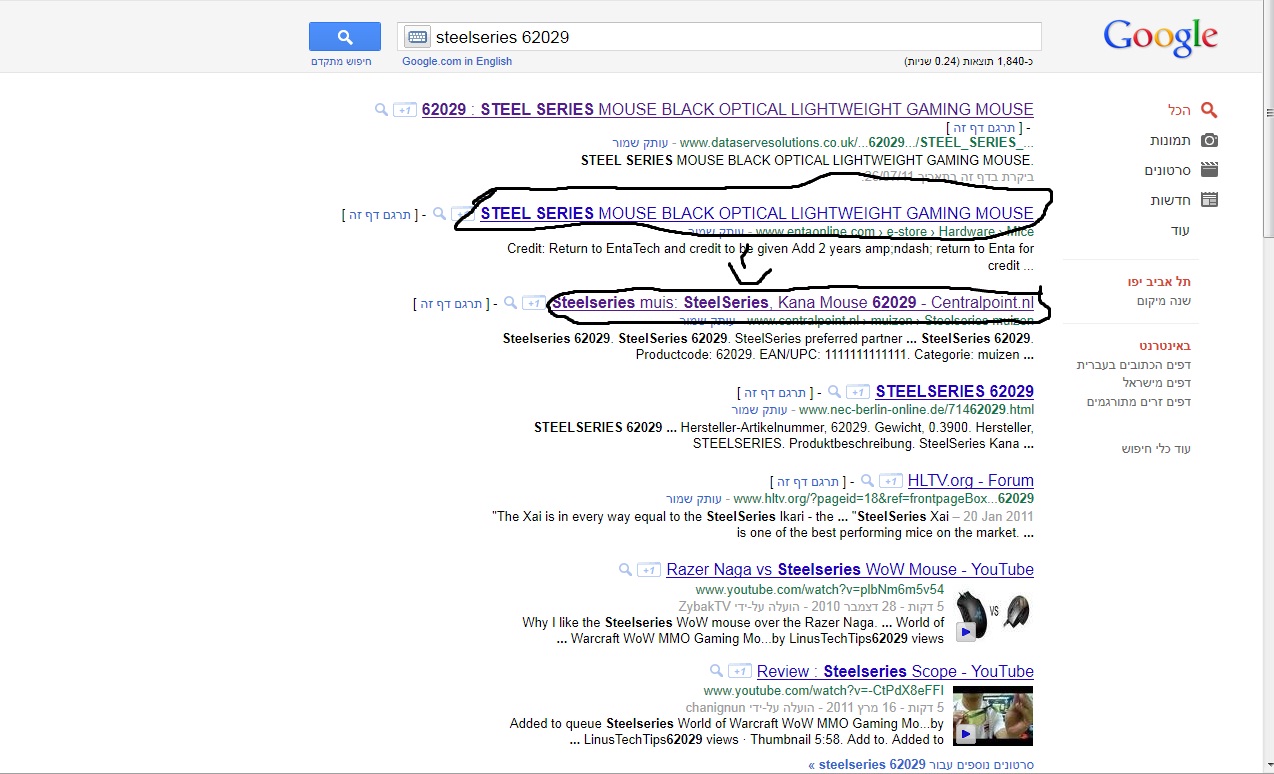Click the steelseries 62029 search input field
1274x774 pixels.
click(x=730, y=37)
